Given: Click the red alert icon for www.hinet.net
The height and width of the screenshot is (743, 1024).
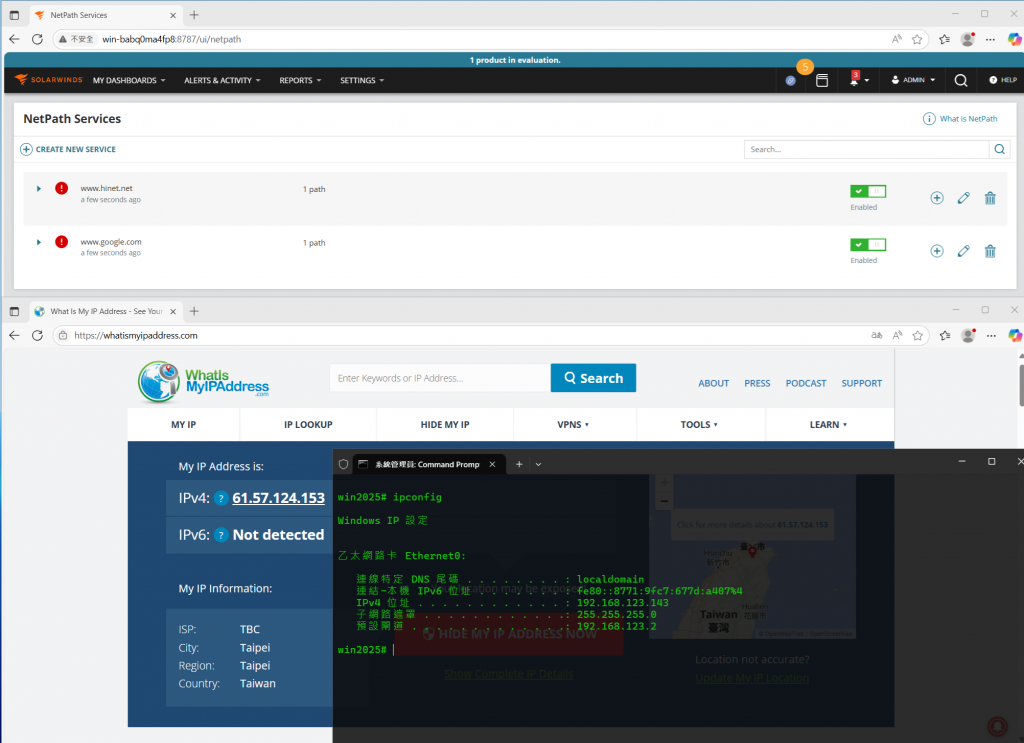Looking at the screenshot, I should (61, 189).
